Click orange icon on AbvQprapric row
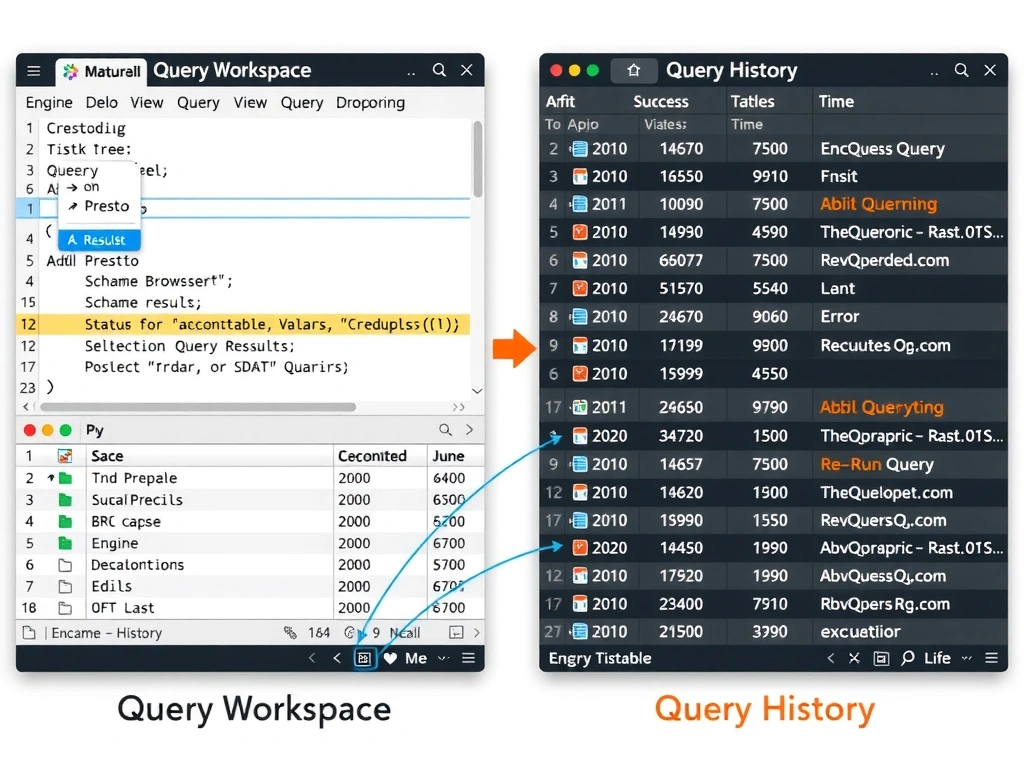1024x768 pixels. (579, 548)
